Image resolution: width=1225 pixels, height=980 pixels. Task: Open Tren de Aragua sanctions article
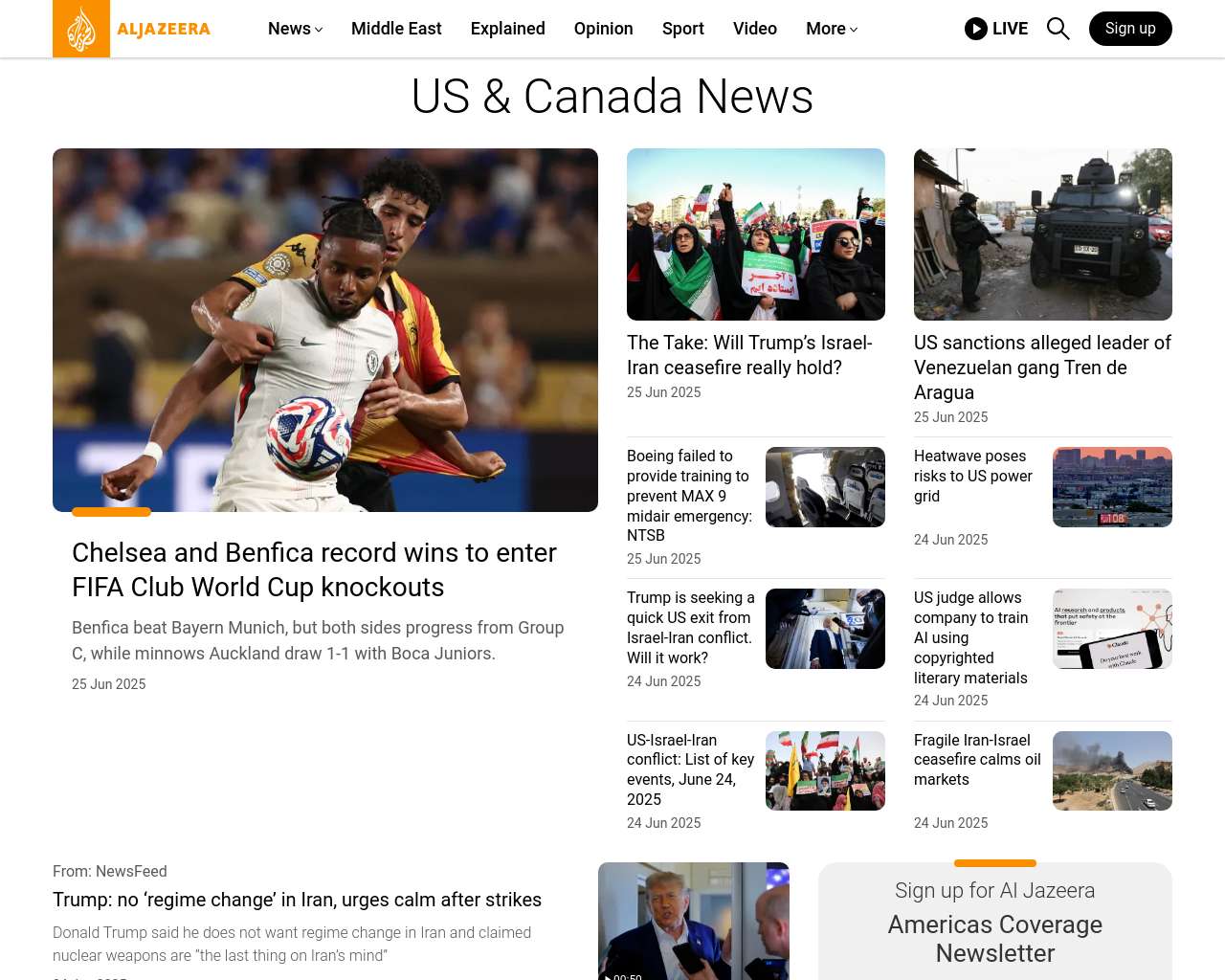1042,367
